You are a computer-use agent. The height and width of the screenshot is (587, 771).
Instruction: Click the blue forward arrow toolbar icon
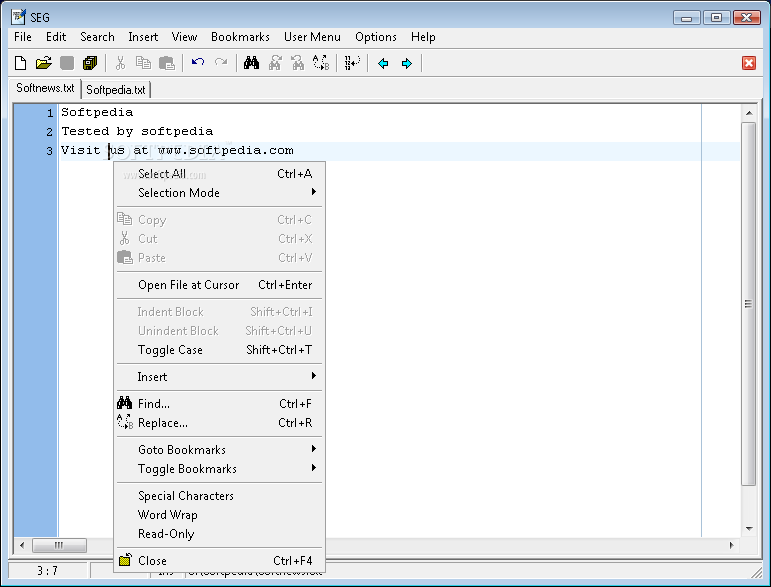pos(406,63)
